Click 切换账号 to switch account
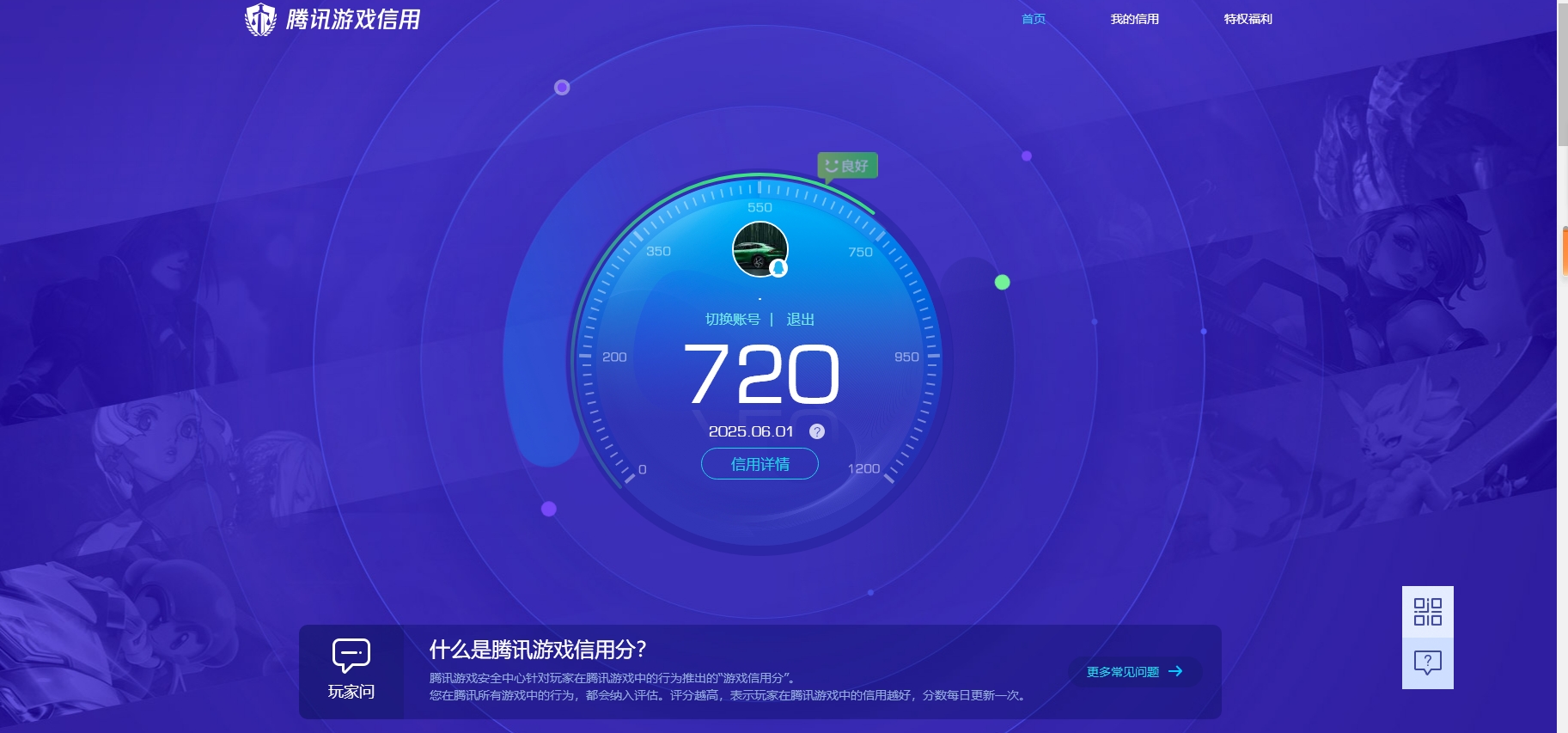The image size is (1568, 733). click(x=733, y=320)
